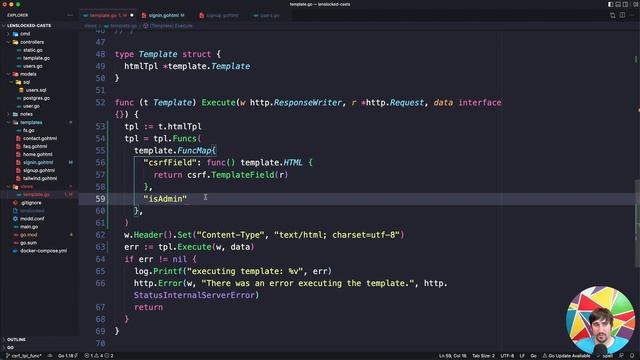The height and width of the screenshot is (360, 640).
Task: Open template.go under controllers folder
Action: click(36, 58)
